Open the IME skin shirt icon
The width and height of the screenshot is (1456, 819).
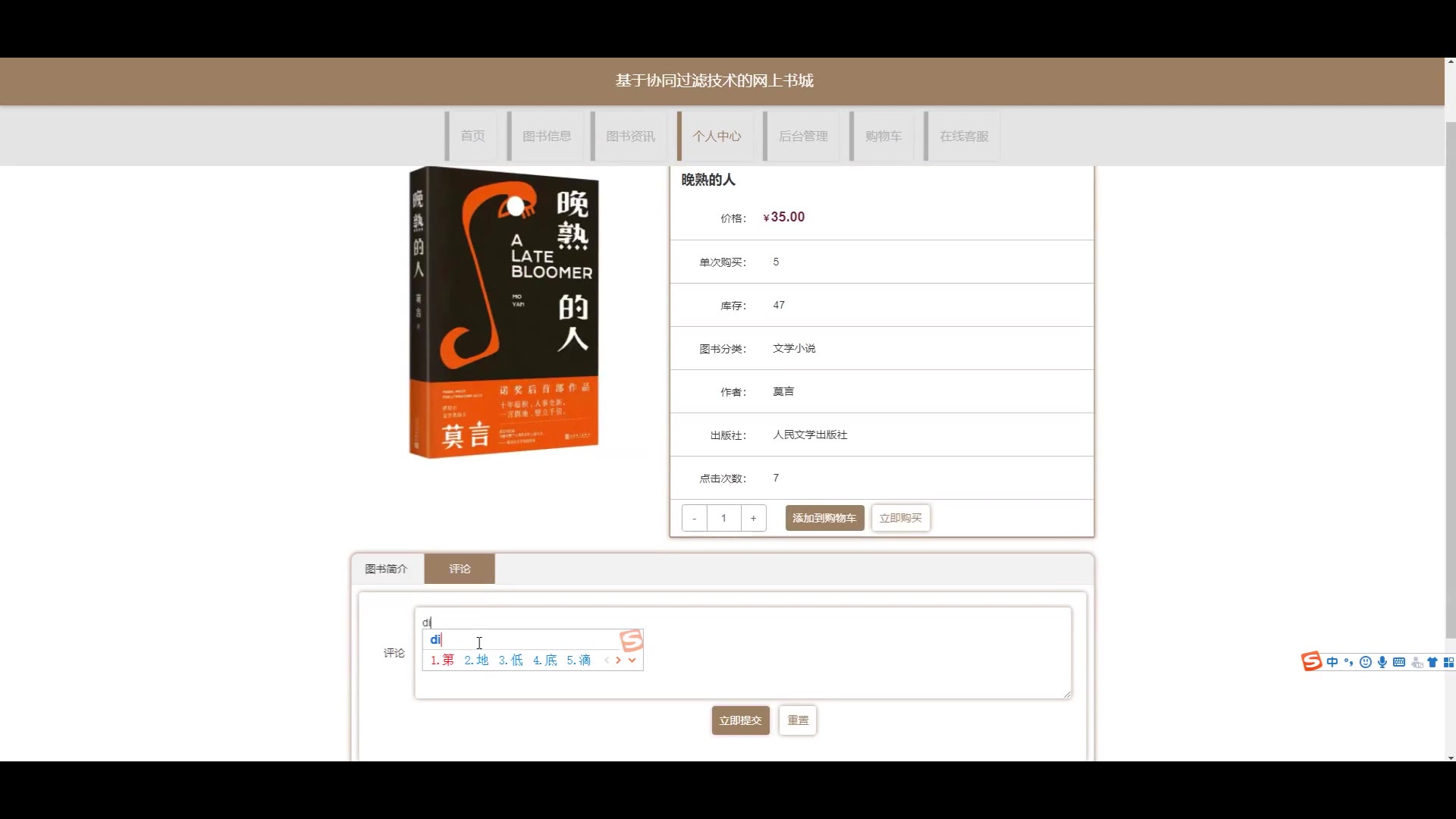pos(1432,662)
